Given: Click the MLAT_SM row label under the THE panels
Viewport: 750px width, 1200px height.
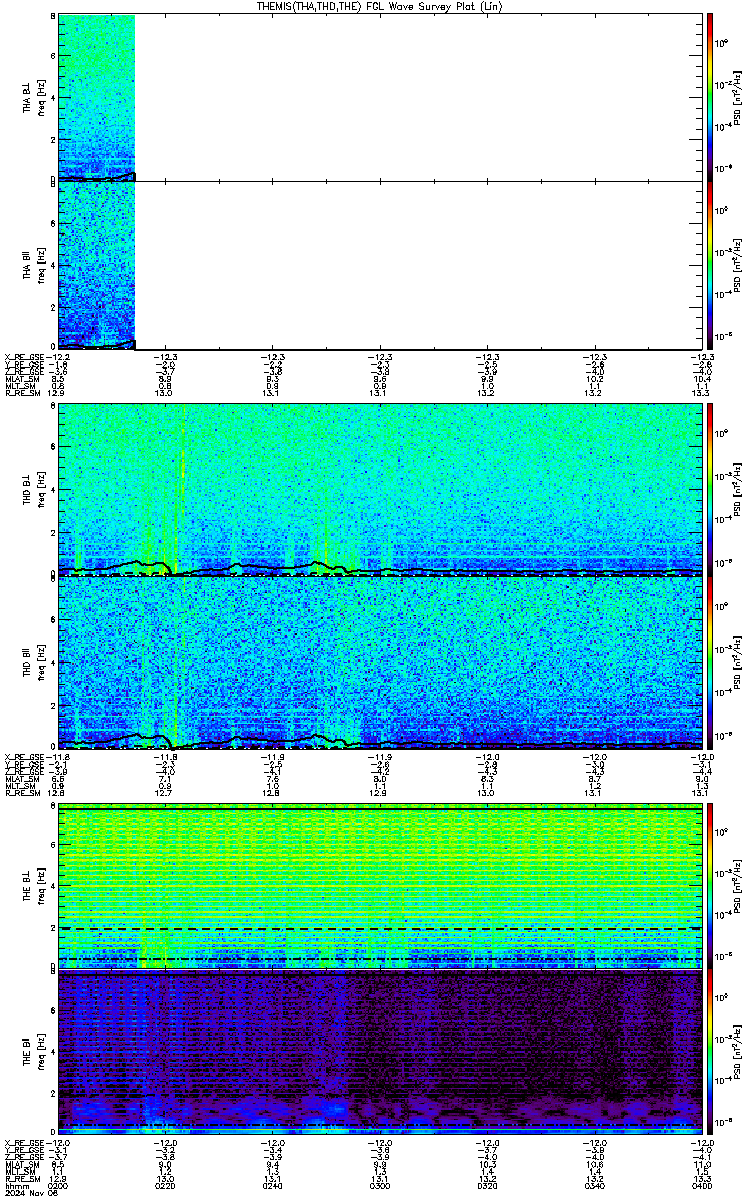Looking at the screenshot, I should [x=22, y=1165].
